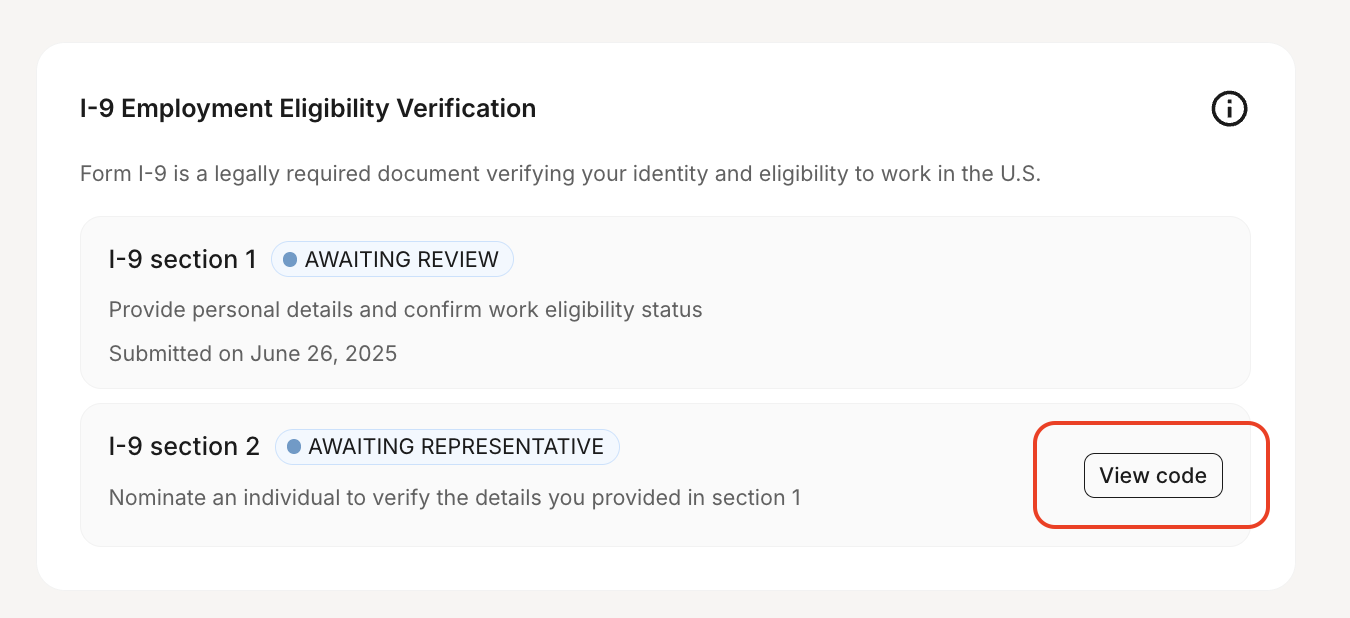Click the 'Submitted on June 26, 2025' text
Viewport: 1350px width, 618px height.
[x=252, y=354]
